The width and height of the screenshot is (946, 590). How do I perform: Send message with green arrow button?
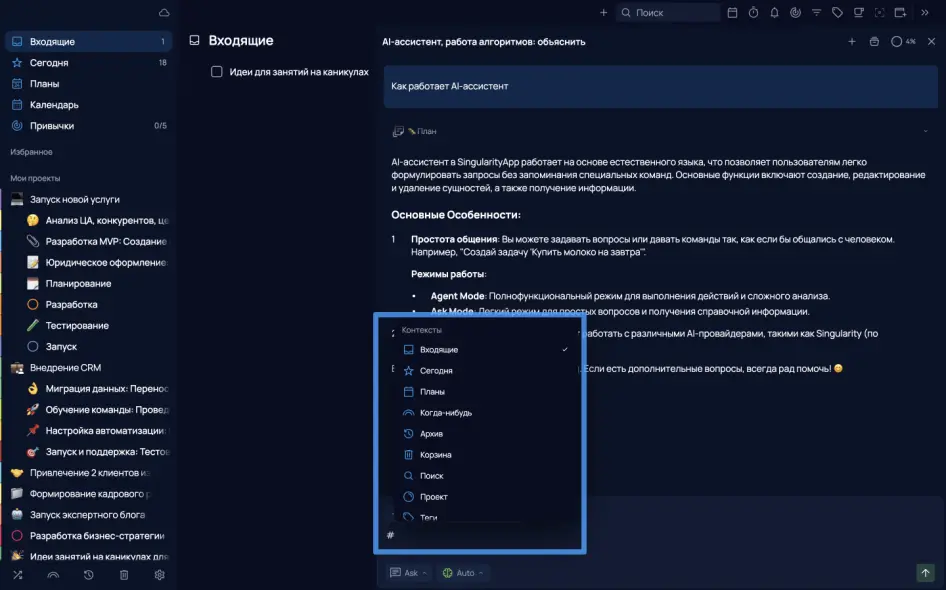925,573
